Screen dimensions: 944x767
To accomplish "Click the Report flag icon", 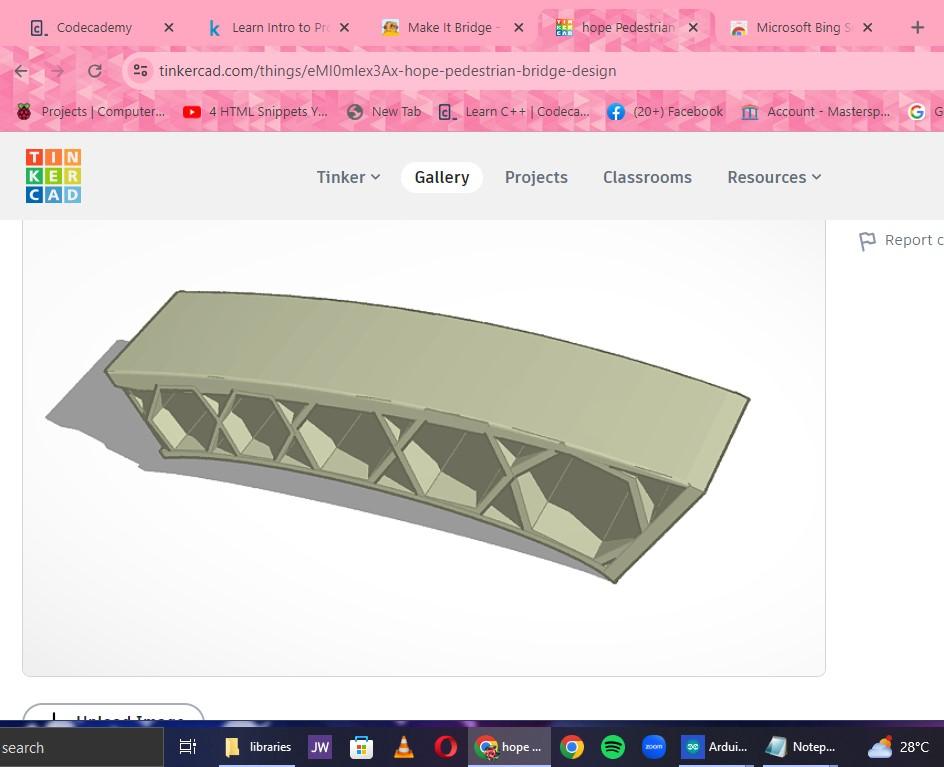I will click(x=867, y=241).
